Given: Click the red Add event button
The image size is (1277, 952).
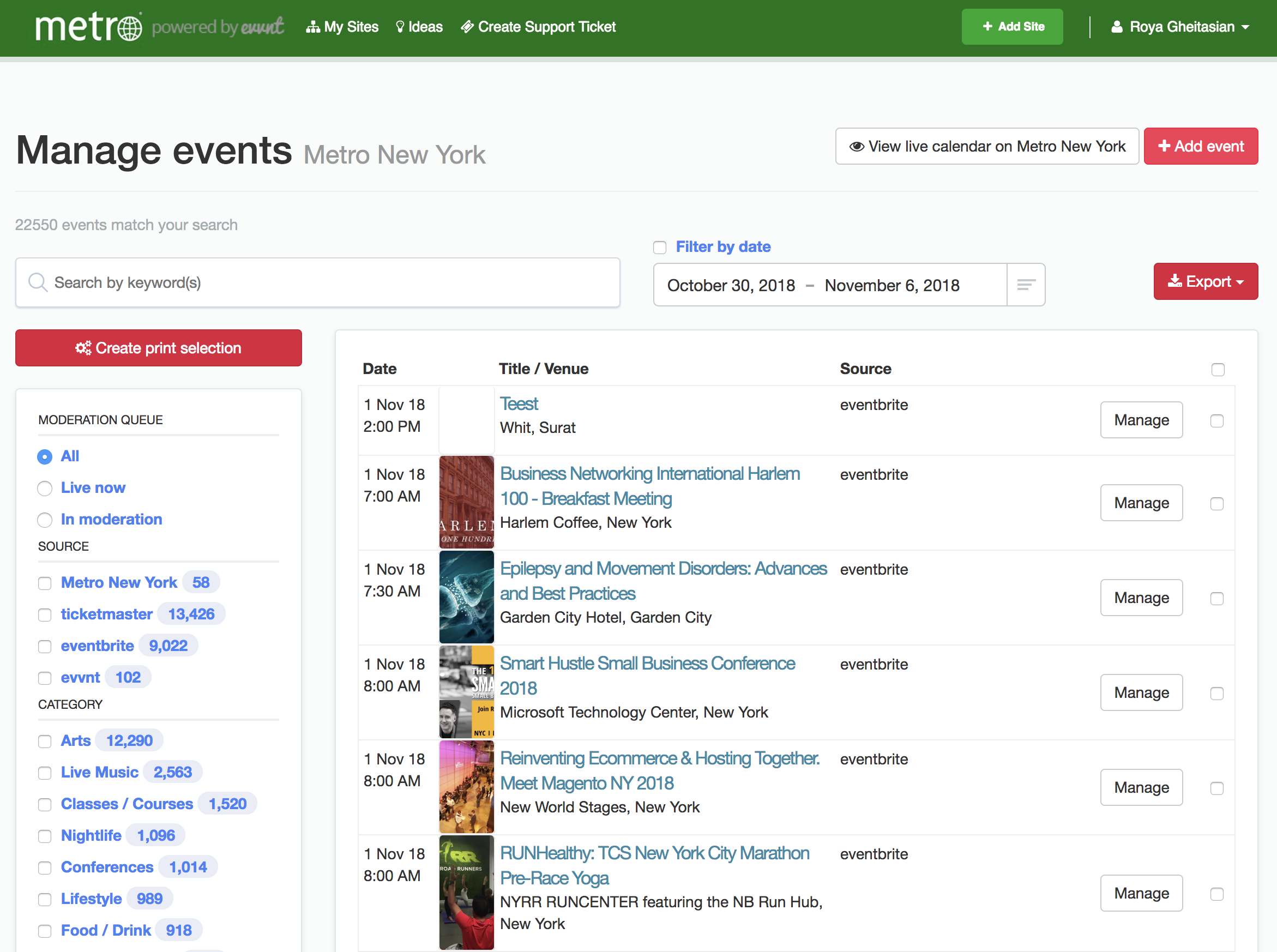Looking at the screenshot, I should pos(1200,146).
